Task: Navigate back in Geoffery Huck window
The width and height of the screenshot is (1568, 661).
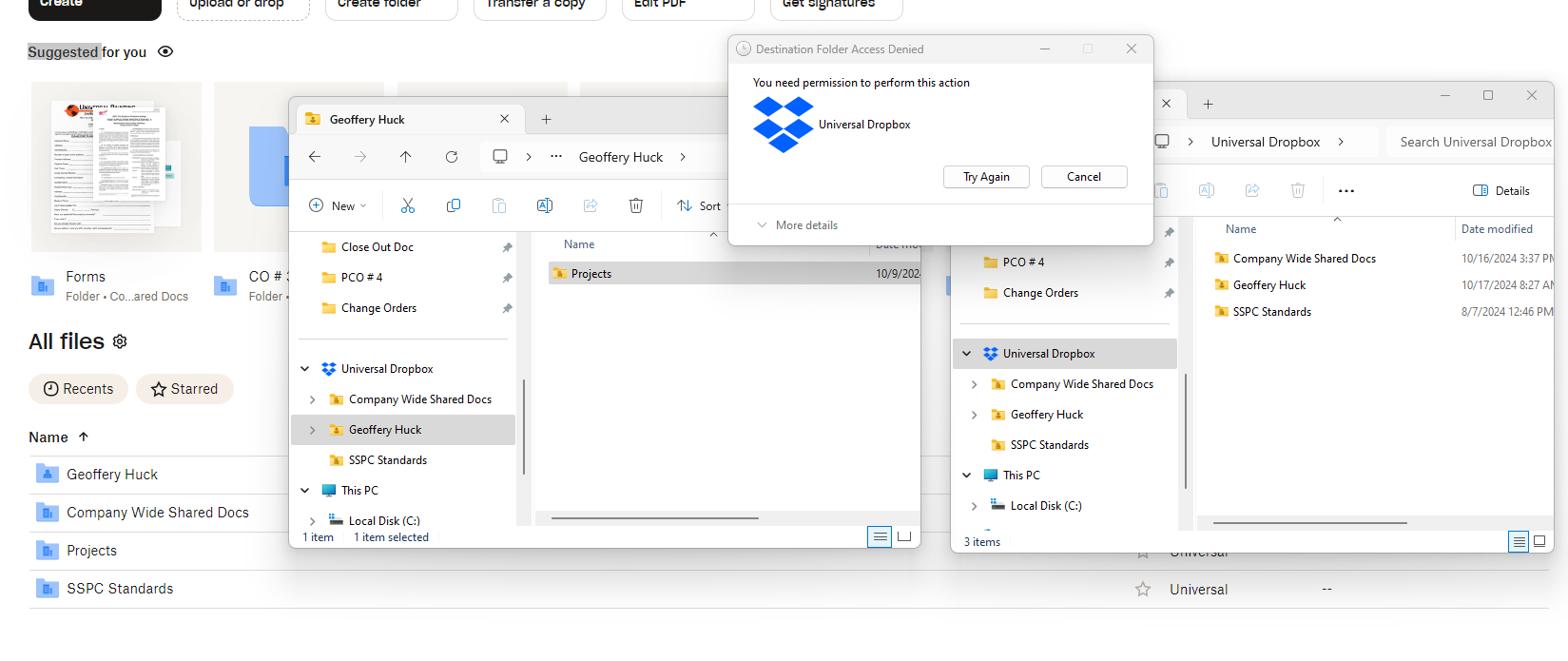Action: tap(315, 157)
